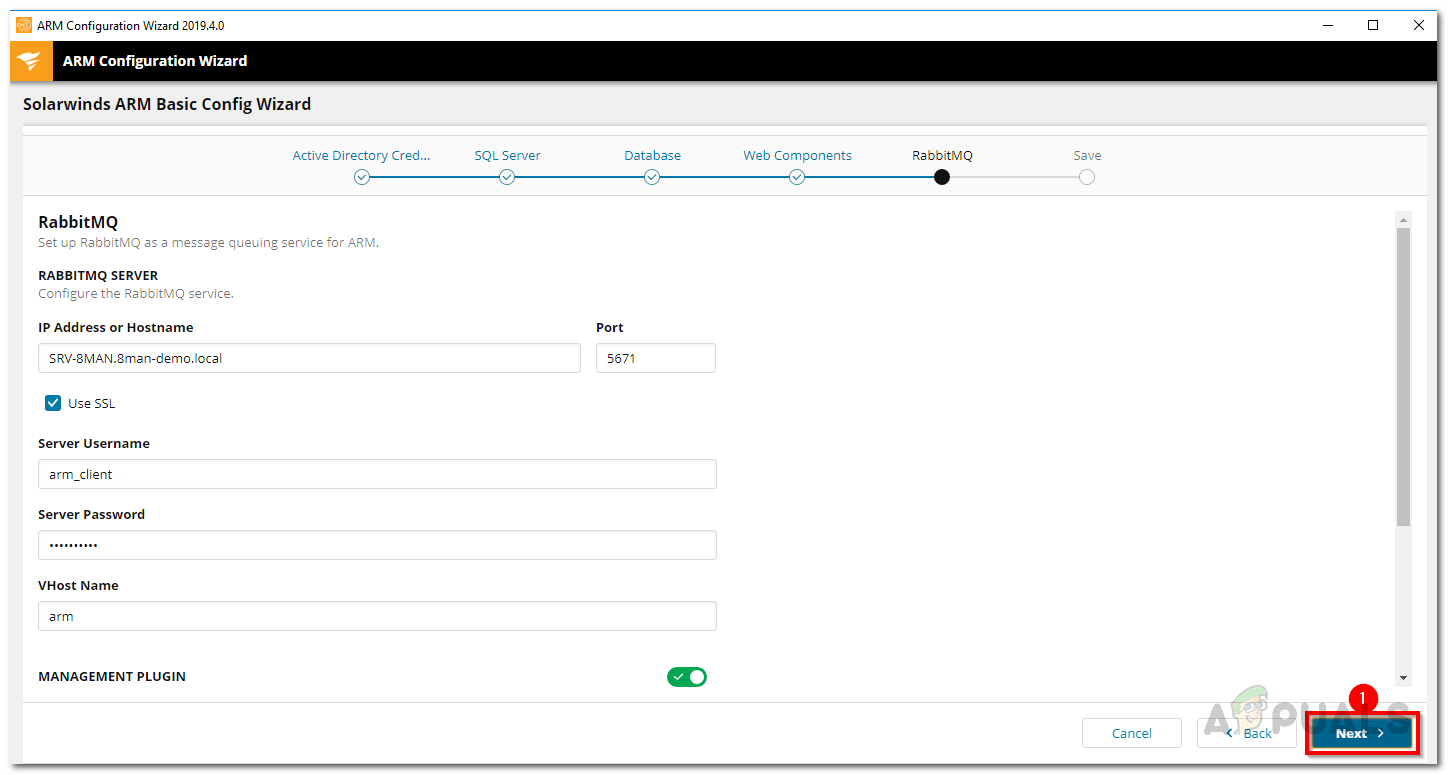Viewport: 1448px width, 775px height.
Task: Click the 'IP Address or Hostname' field label
Action: (x=116, y=327)
